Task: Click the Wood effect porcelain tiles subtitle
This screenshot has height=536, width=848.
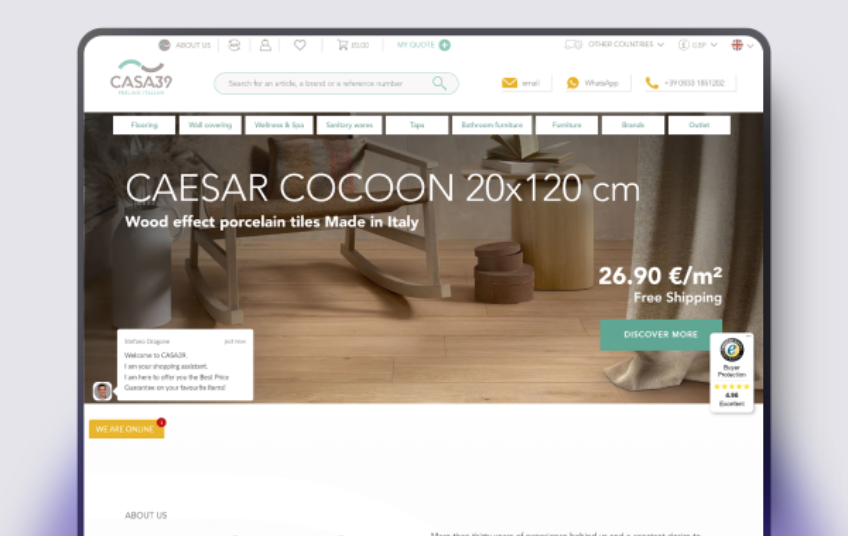Action: [x=271, y=222]
